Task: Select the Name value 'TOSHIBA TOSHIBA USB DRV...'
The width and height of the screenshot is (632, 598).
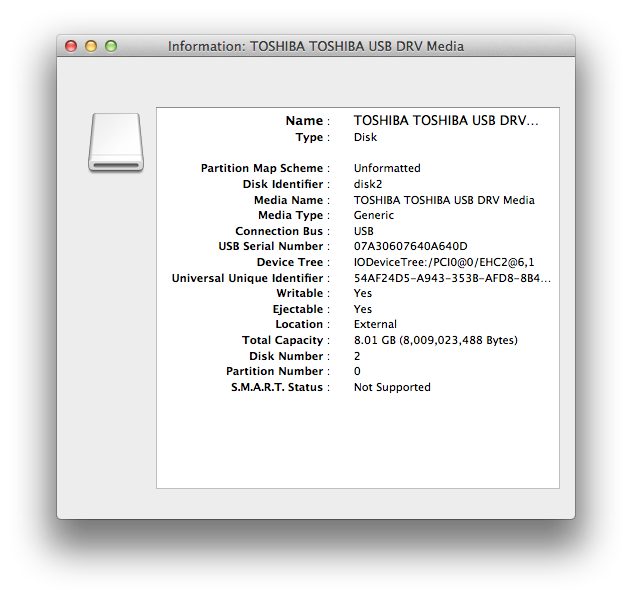Action: (x=446, y=120)
